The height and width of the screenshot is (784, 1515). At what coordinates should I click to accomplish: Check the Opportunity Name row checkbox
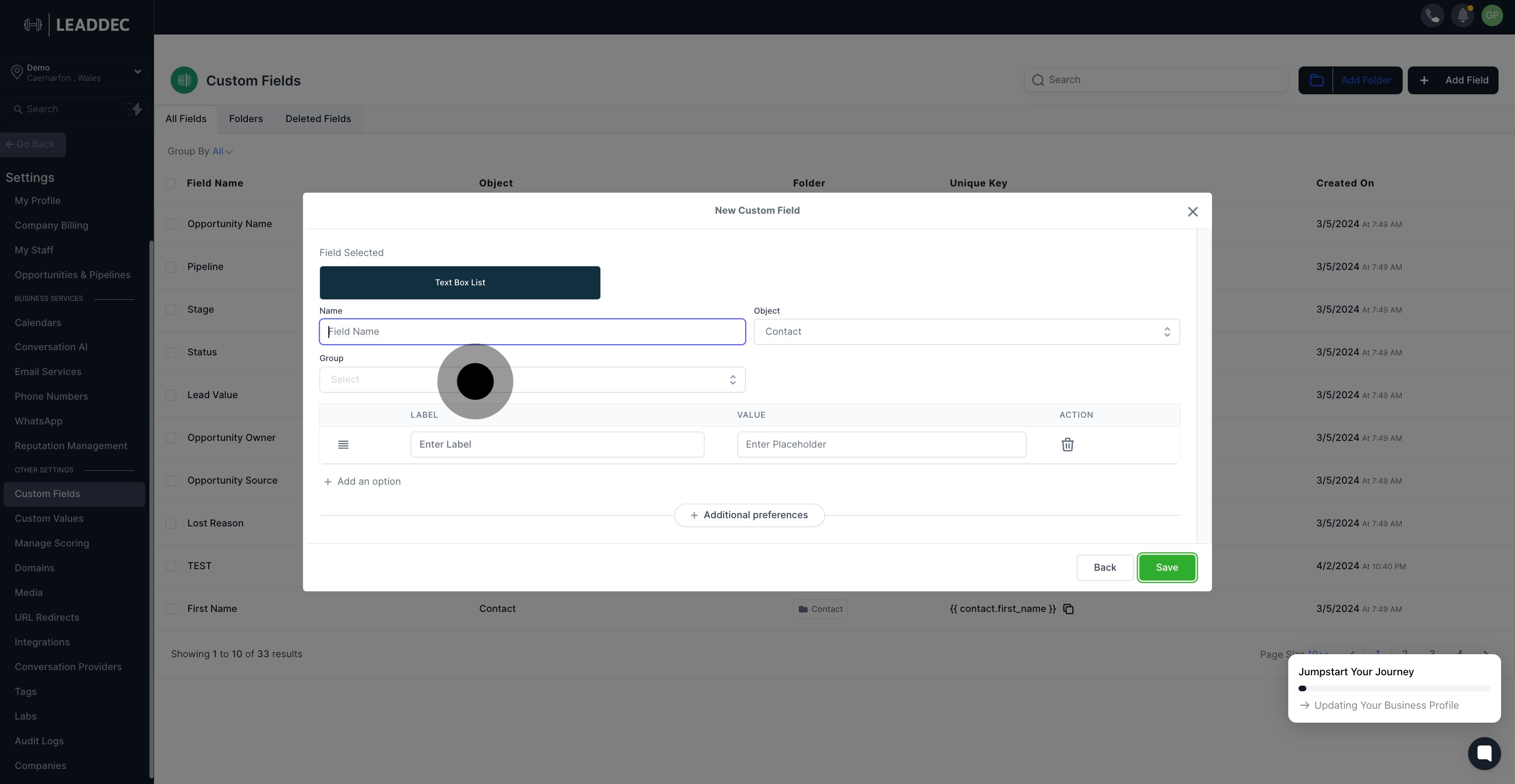(171, 225)
